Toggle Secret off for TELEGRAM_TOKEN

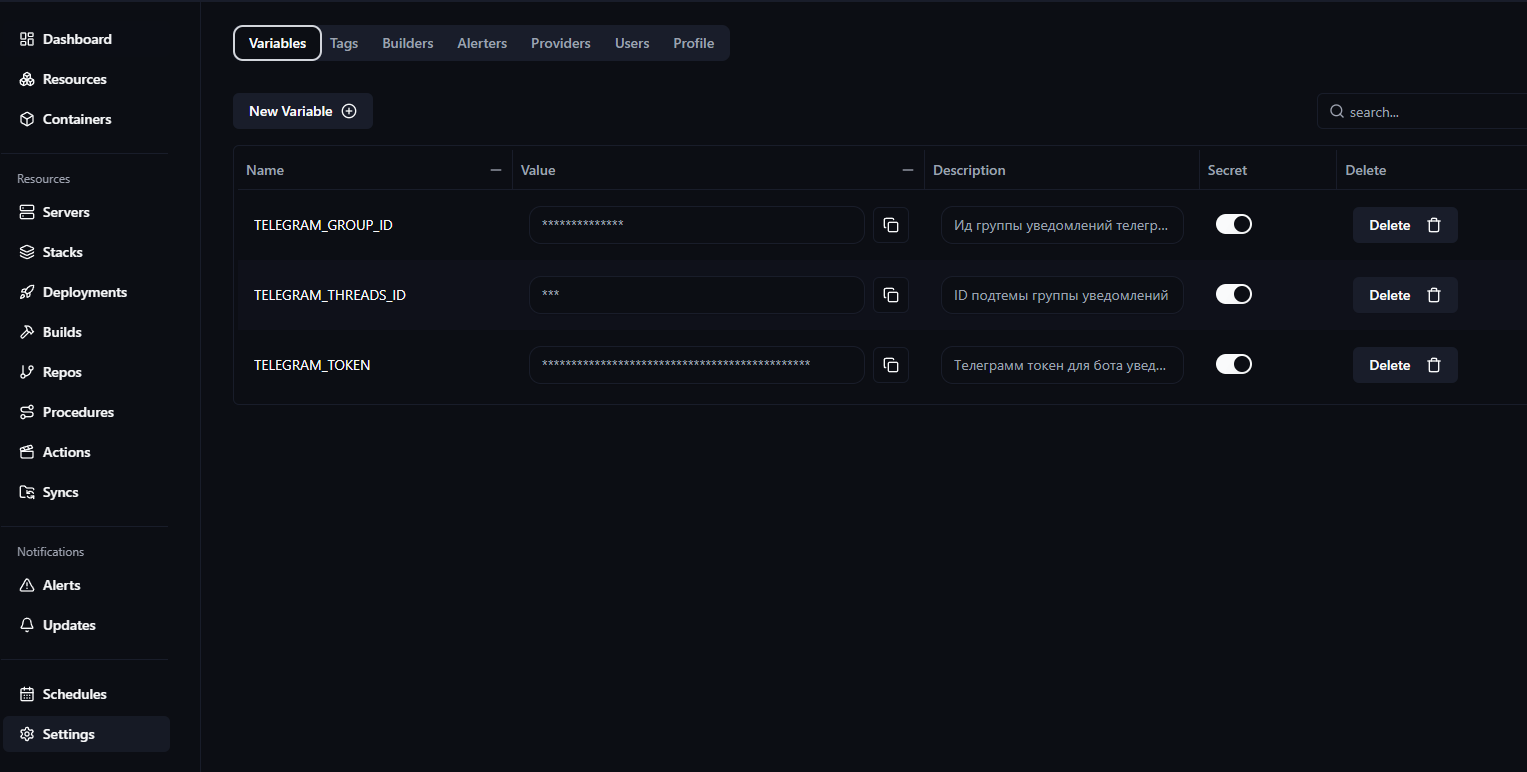[1233, 364]
